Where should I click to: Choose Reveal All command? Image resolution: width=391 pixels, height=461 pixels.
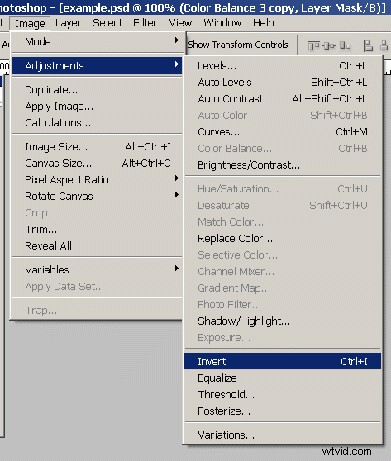pyautogui.click(x=97, y=246)
